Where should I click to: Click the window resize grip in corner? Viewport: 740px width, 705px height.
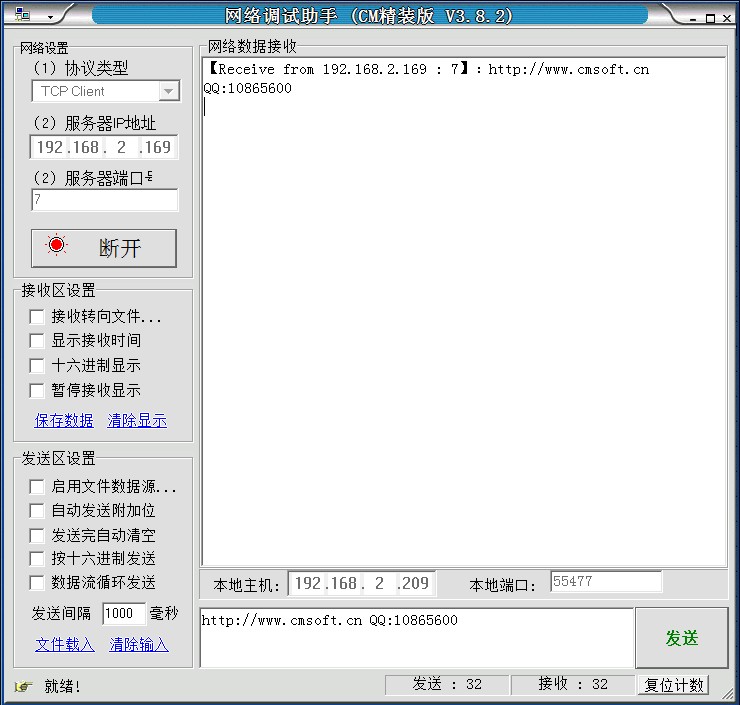click(x=729, y=693)
